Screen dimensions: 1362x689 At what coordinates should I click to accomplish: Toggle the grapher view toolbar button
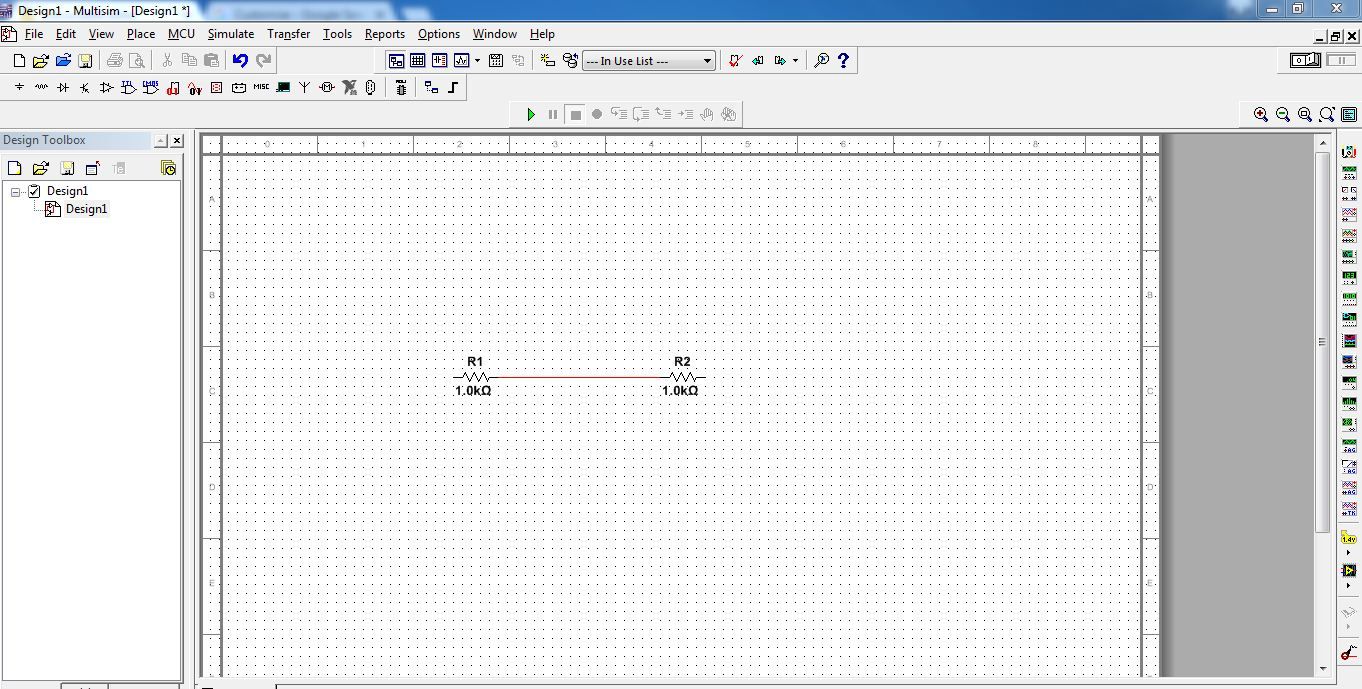[x=461, y=60]
